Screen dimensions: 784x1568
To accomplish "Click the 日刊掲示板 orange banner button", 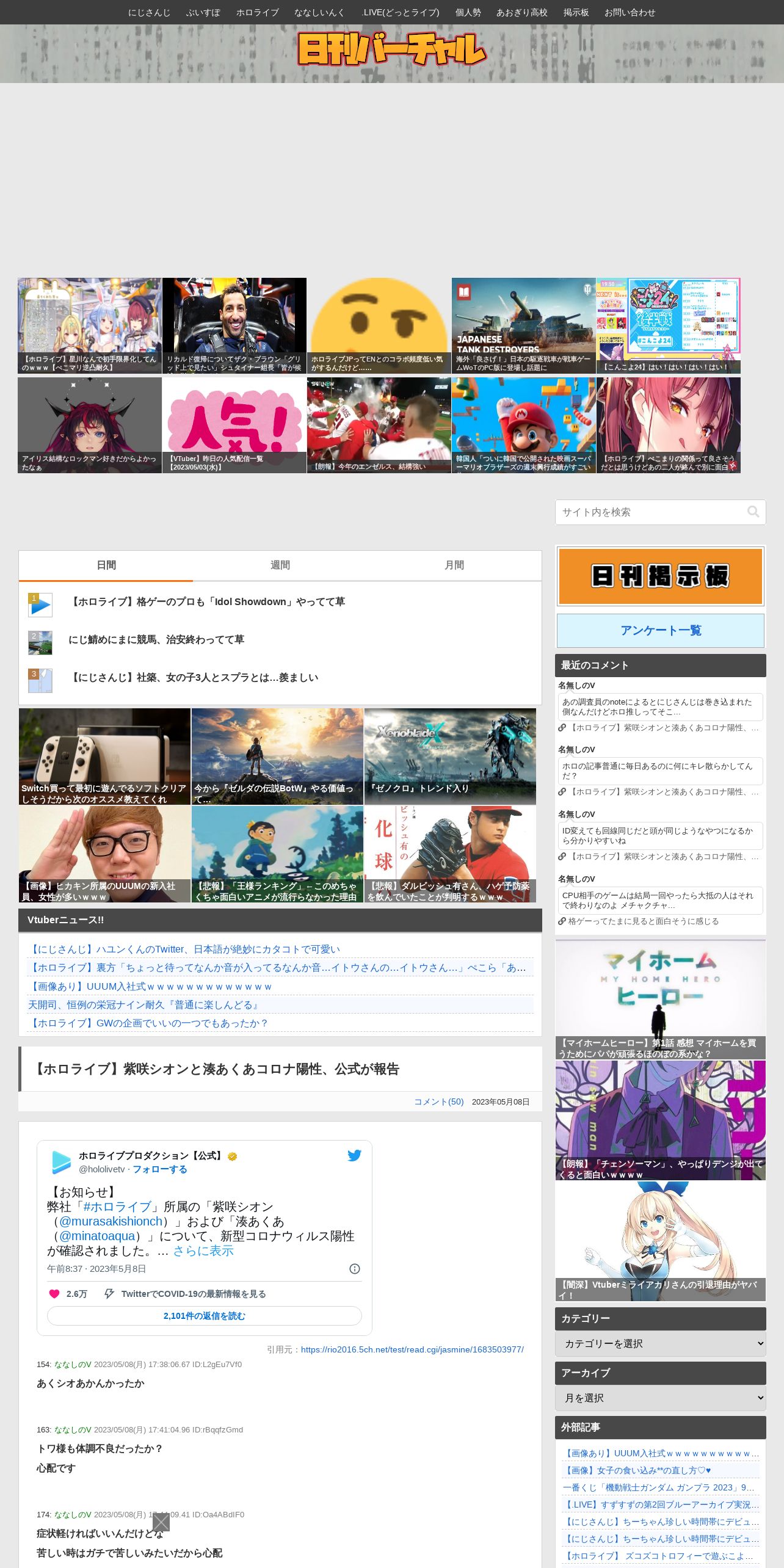I will click(x=661, y=576).
